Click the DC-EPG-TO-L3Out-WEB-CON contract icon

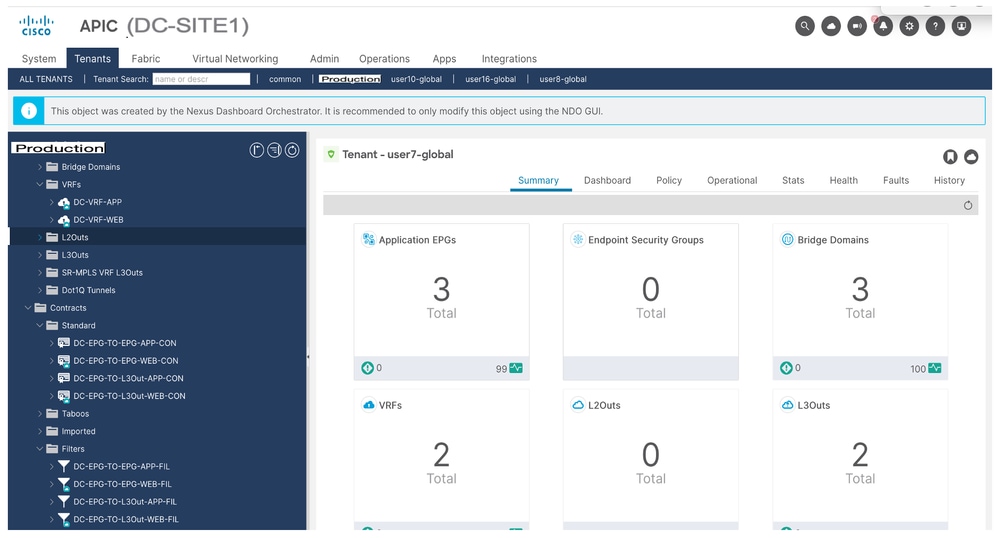coord(64,396)
